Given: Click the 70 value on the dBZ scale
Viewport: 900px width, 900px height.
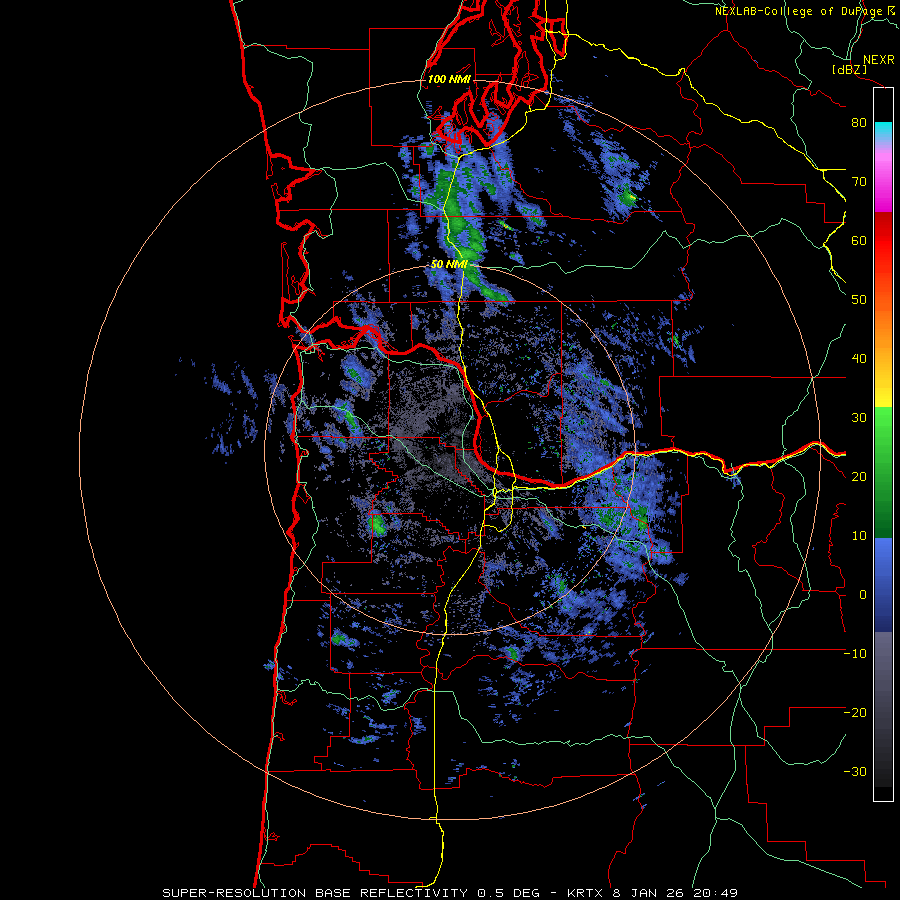Looking at the screenshot, I should (x=859, y=182).
